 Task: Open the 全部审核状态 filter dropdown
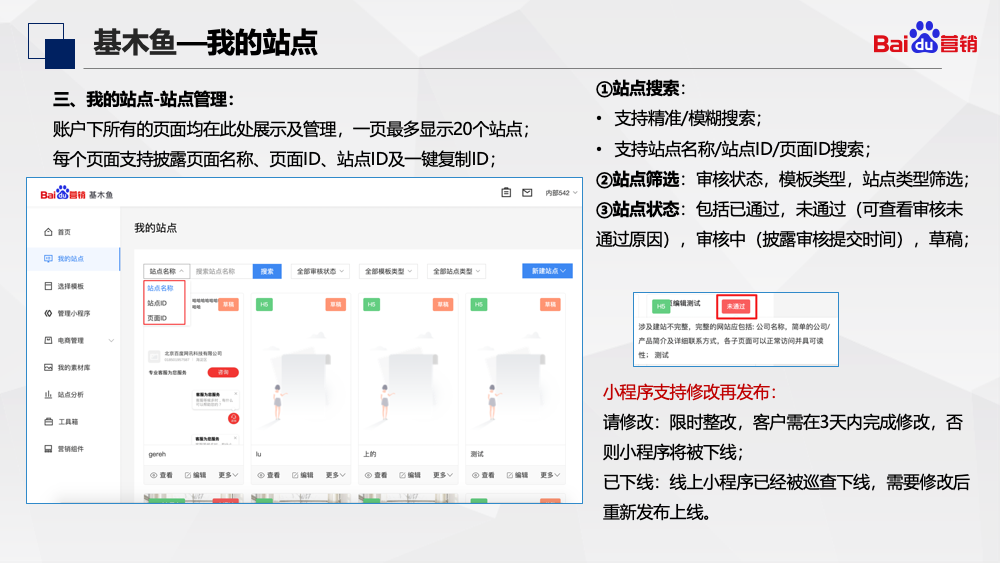320,271
